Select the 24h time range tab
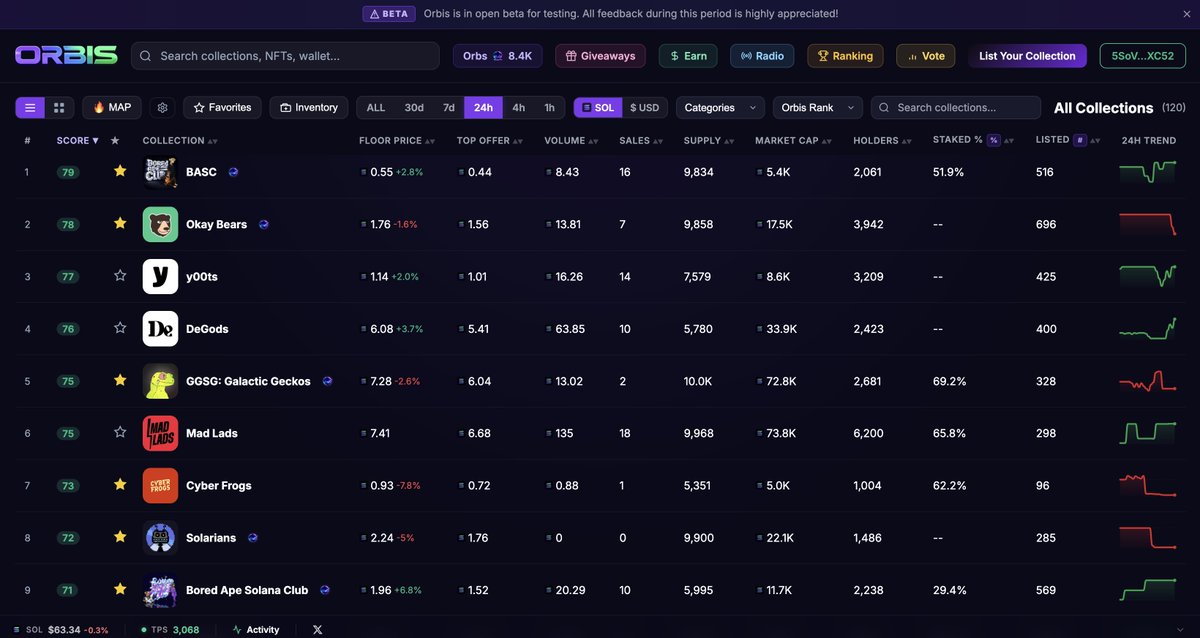 pyautogui.click(x=484, y=107)
